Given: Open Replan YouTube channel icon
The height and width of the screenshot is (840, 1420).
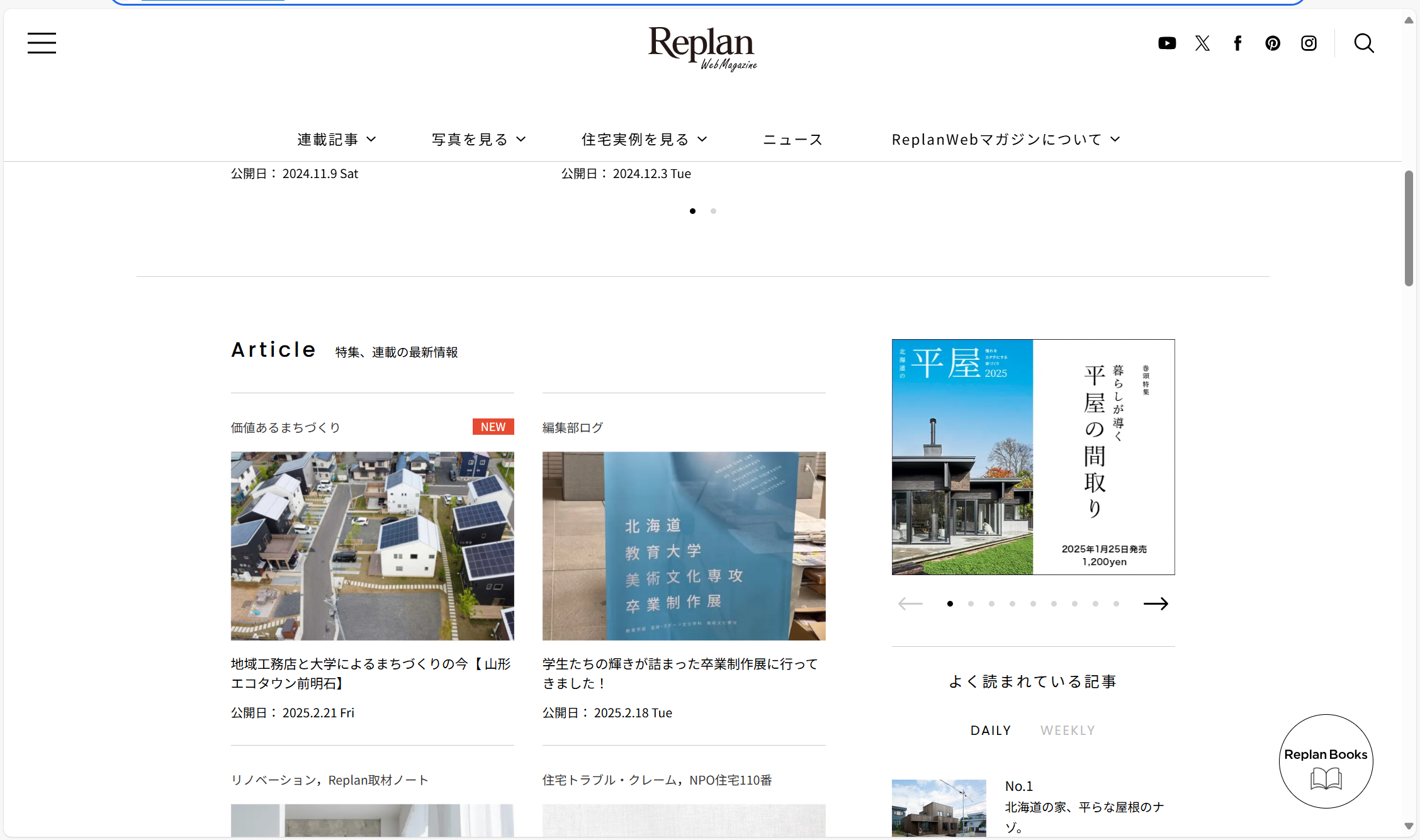Looking at the screenshot, I should (1167, 43).
